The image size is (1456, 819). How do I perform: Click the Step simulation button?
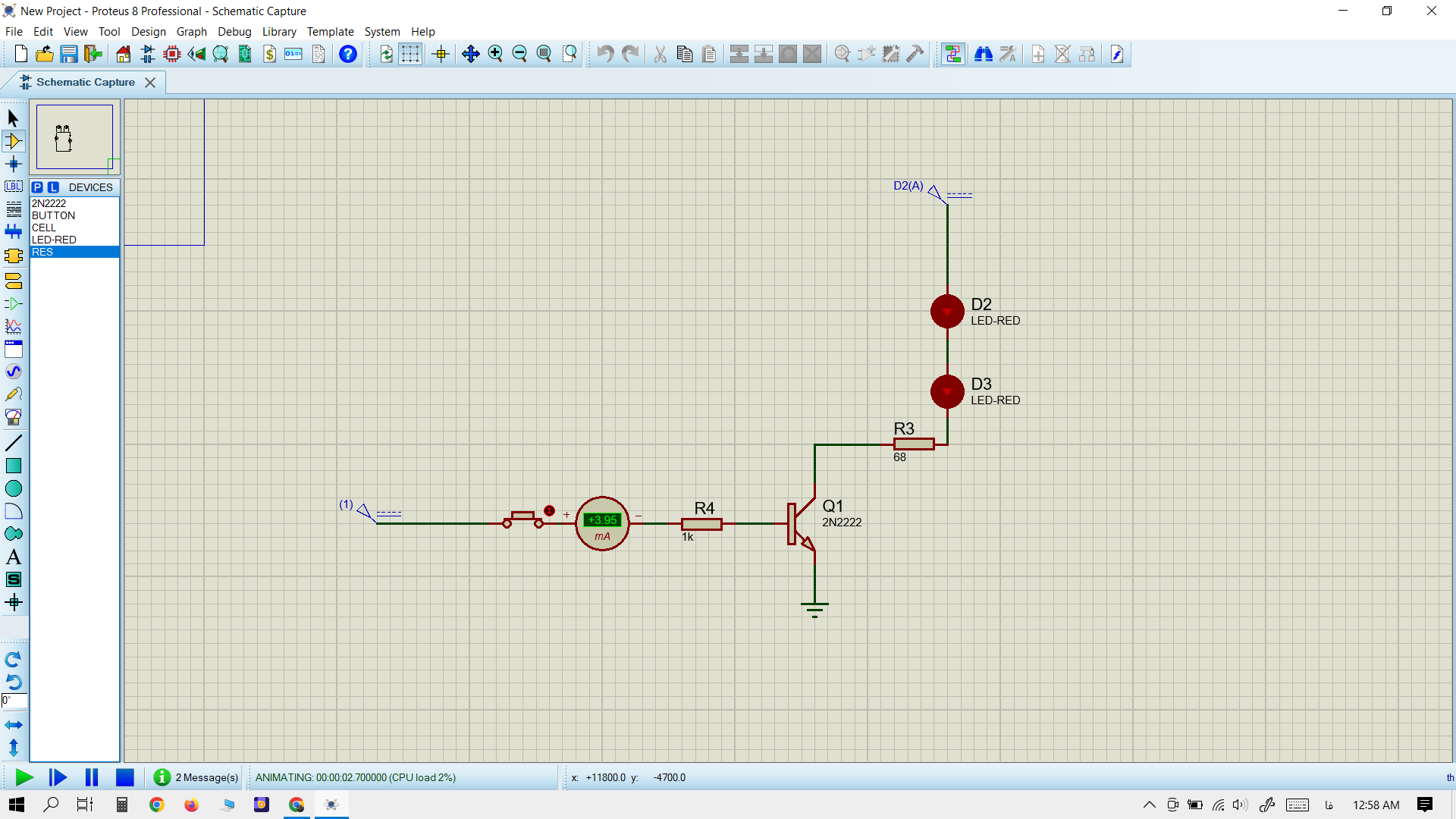coord(58,777)
